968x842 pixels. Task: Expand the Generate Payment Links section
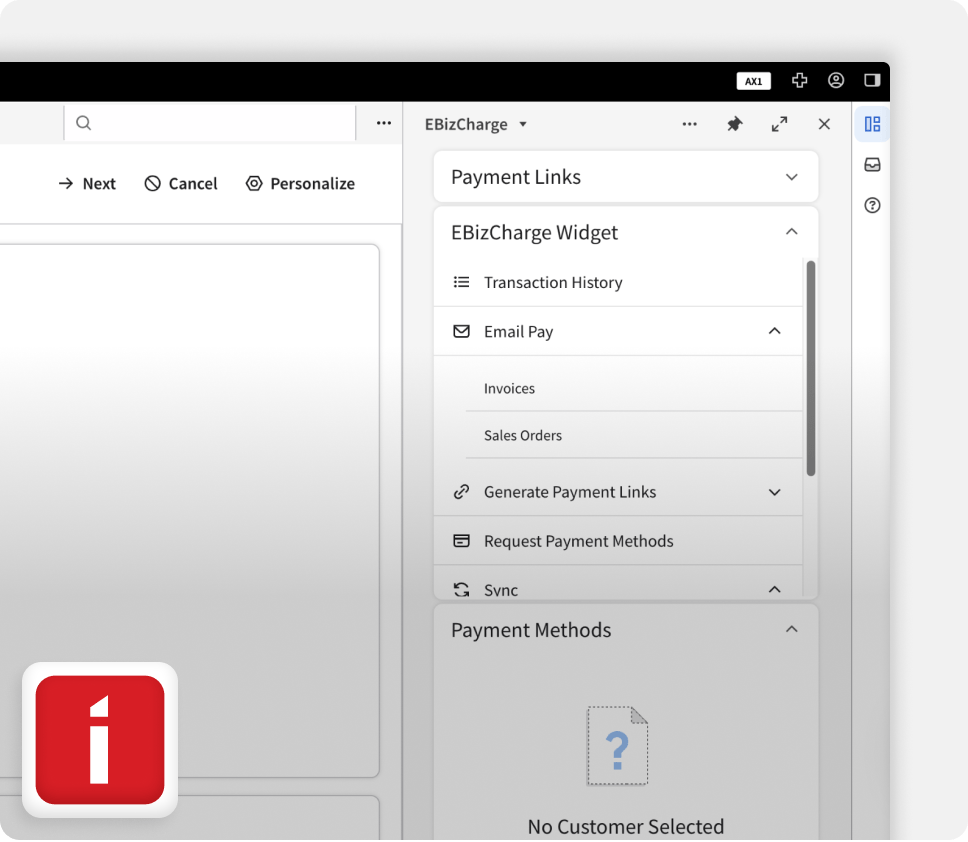point(774,491)
